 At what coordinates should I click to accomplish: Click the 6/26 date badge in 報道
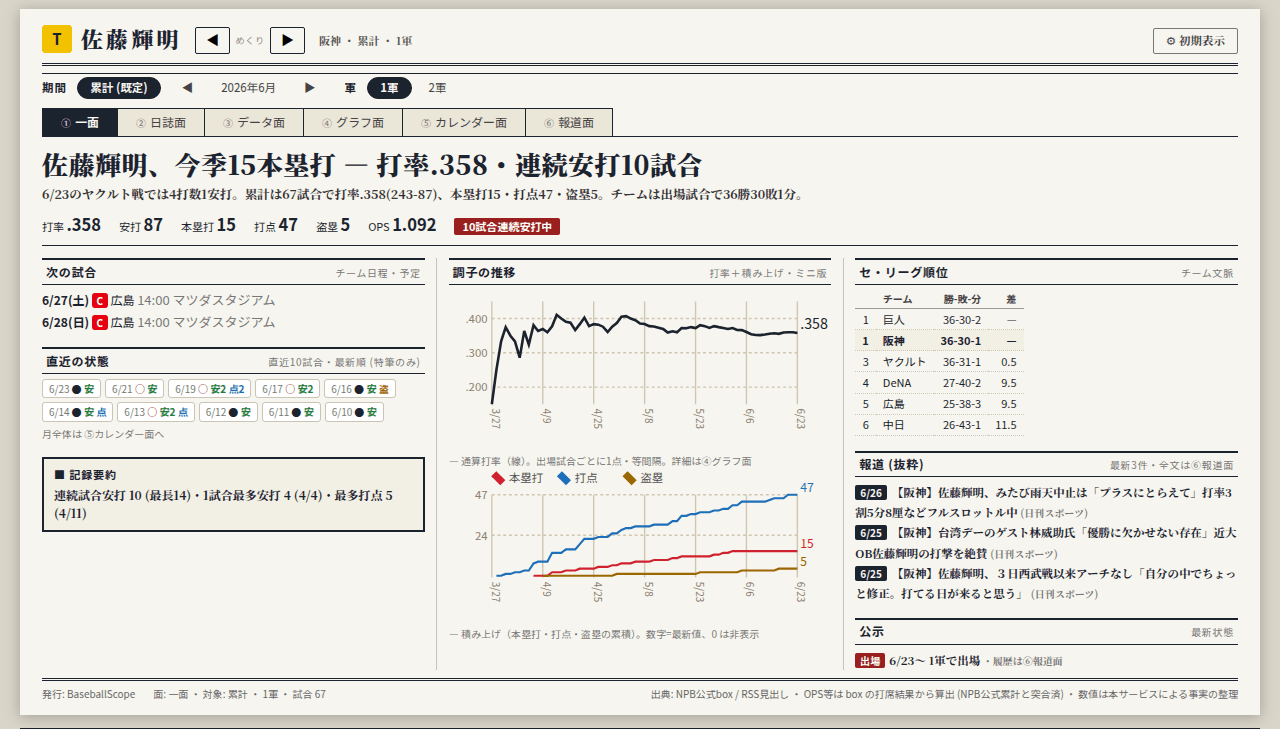pos(870,493)
